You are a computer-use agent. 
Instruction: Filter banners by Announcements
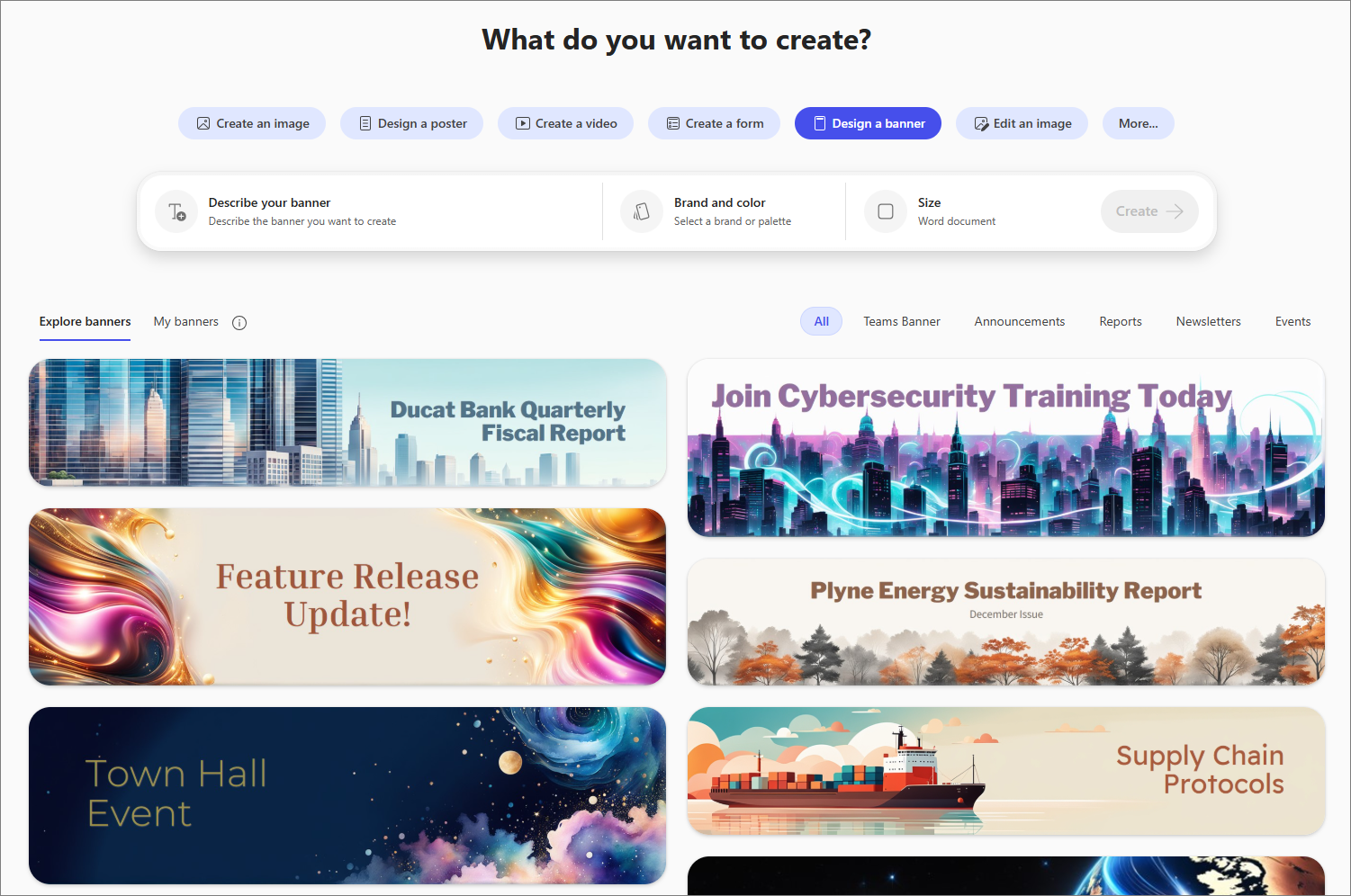pos(1019,321)
